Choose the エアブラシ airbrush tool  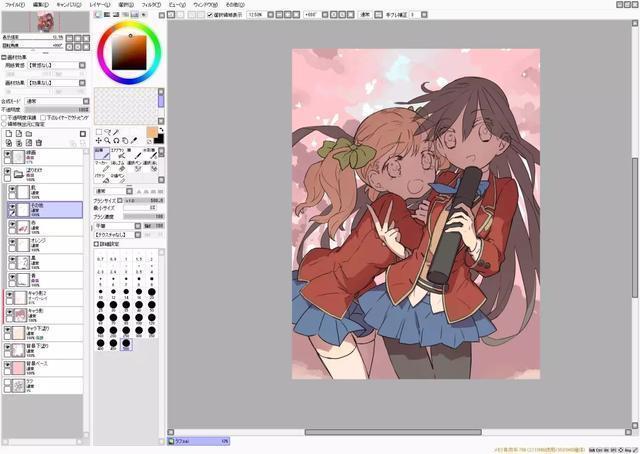[x=118, y=154]
